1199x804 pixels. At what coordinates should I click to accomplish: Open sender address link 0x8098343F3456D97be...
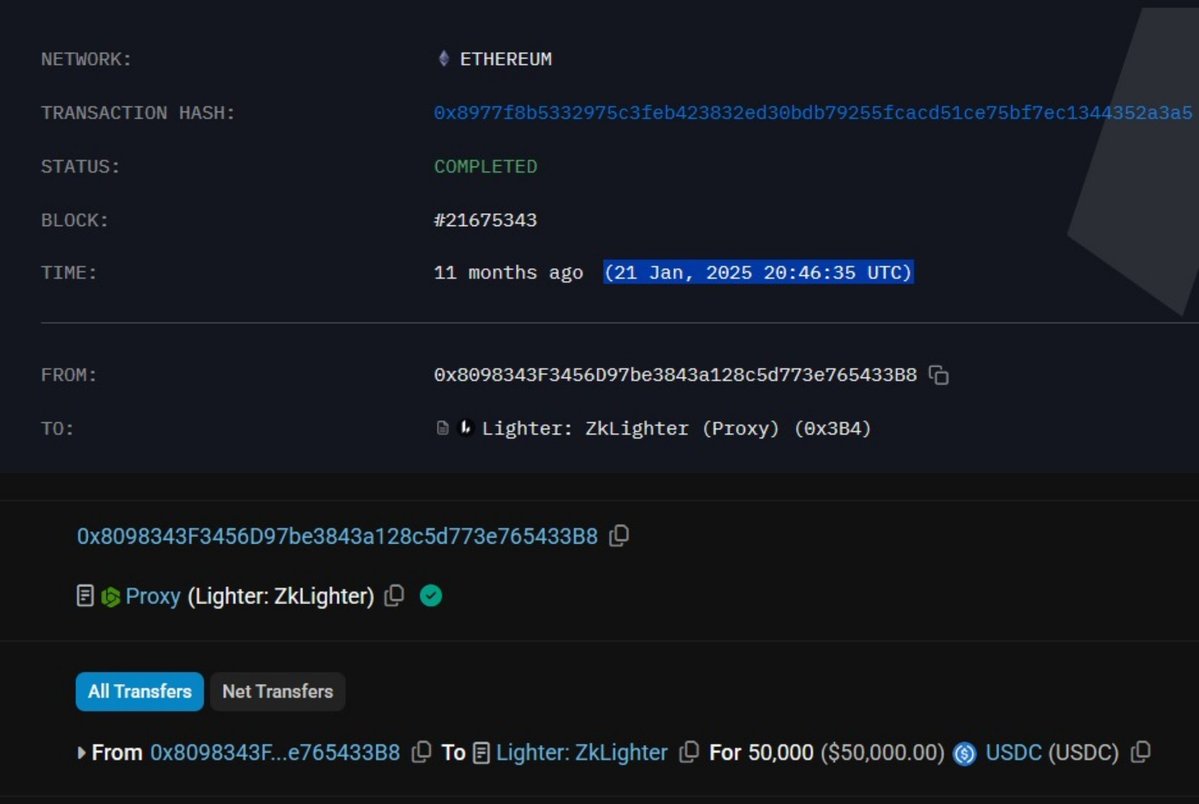tap(337, 536)
